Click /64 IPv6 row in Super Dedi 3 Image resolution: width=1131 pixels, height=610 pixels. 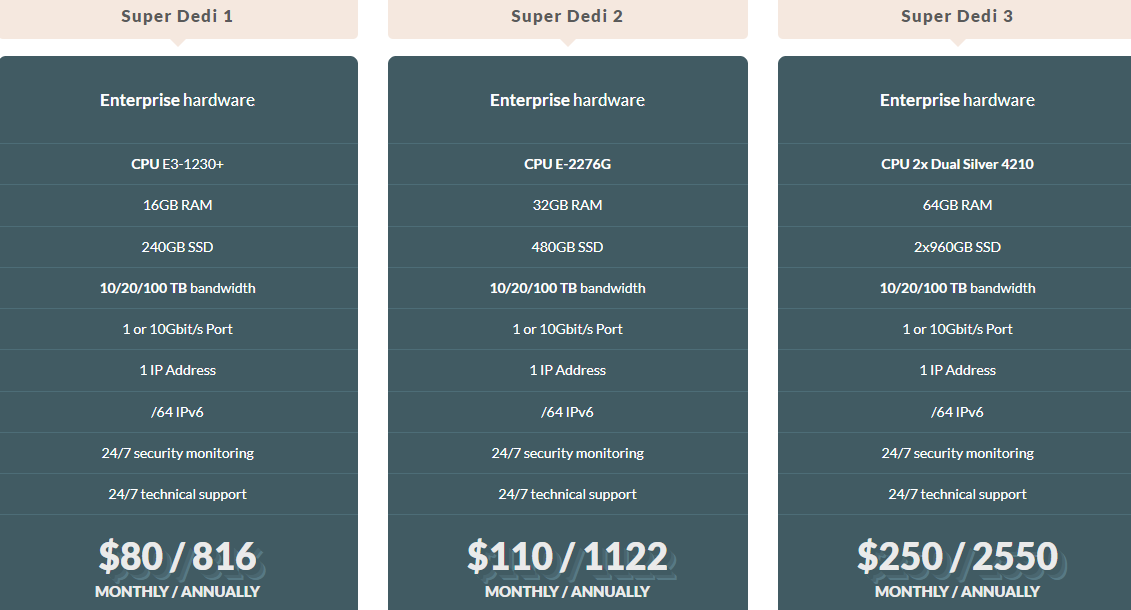coord(957,412)
